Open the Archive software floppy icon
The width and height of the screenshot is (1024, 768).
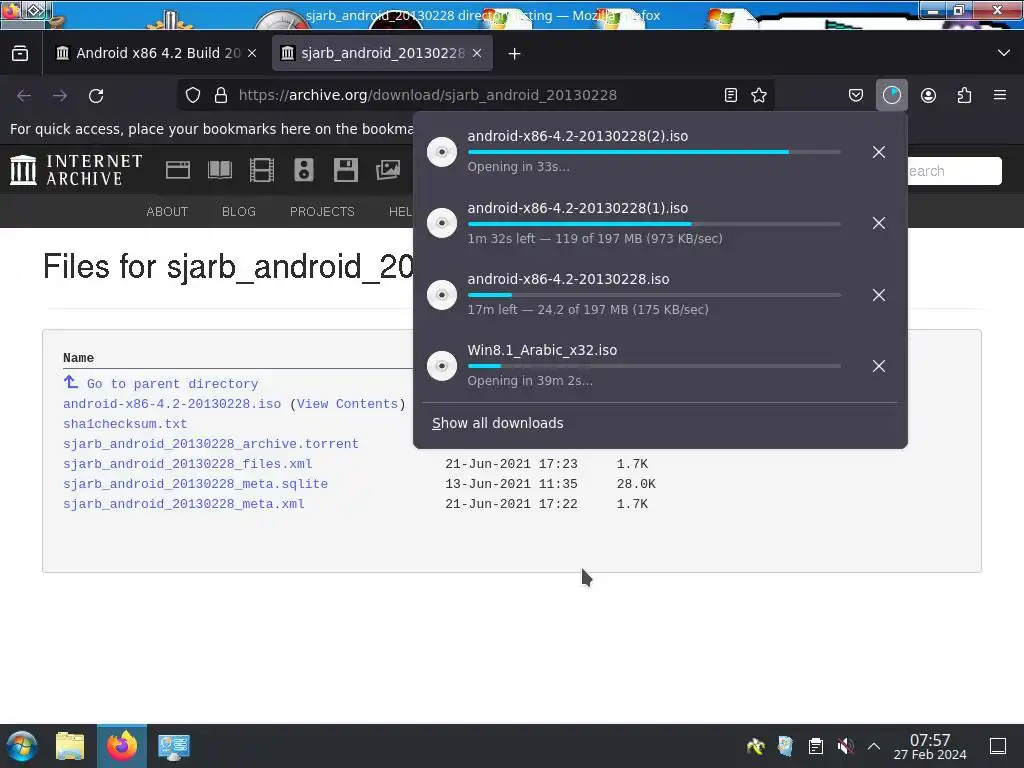pos(345,170)
